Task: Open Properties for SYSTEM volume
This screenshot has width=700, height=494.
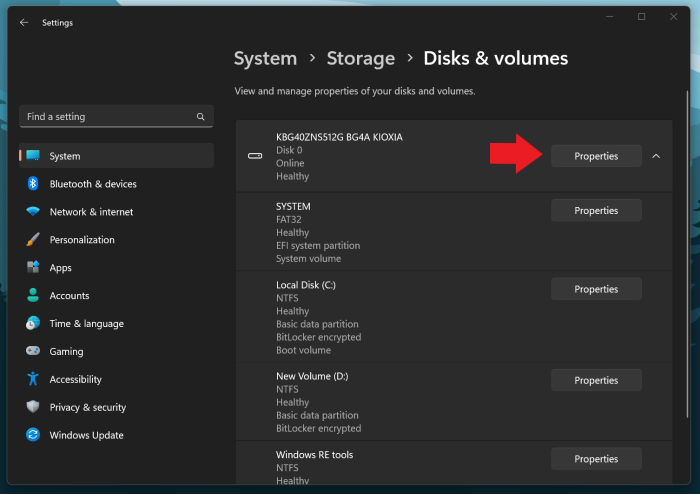Action: [596, 210]
